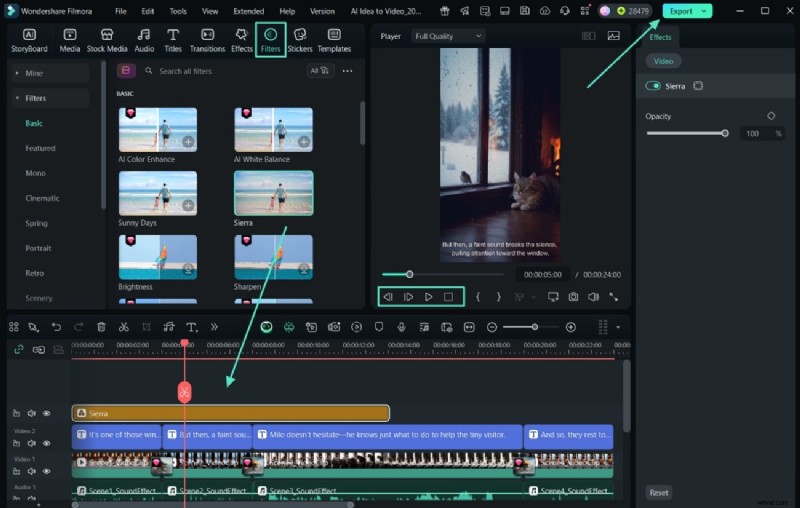Screen dimensions: 800x508
Task: Expand the Mine category
Action: coord(35,73)
